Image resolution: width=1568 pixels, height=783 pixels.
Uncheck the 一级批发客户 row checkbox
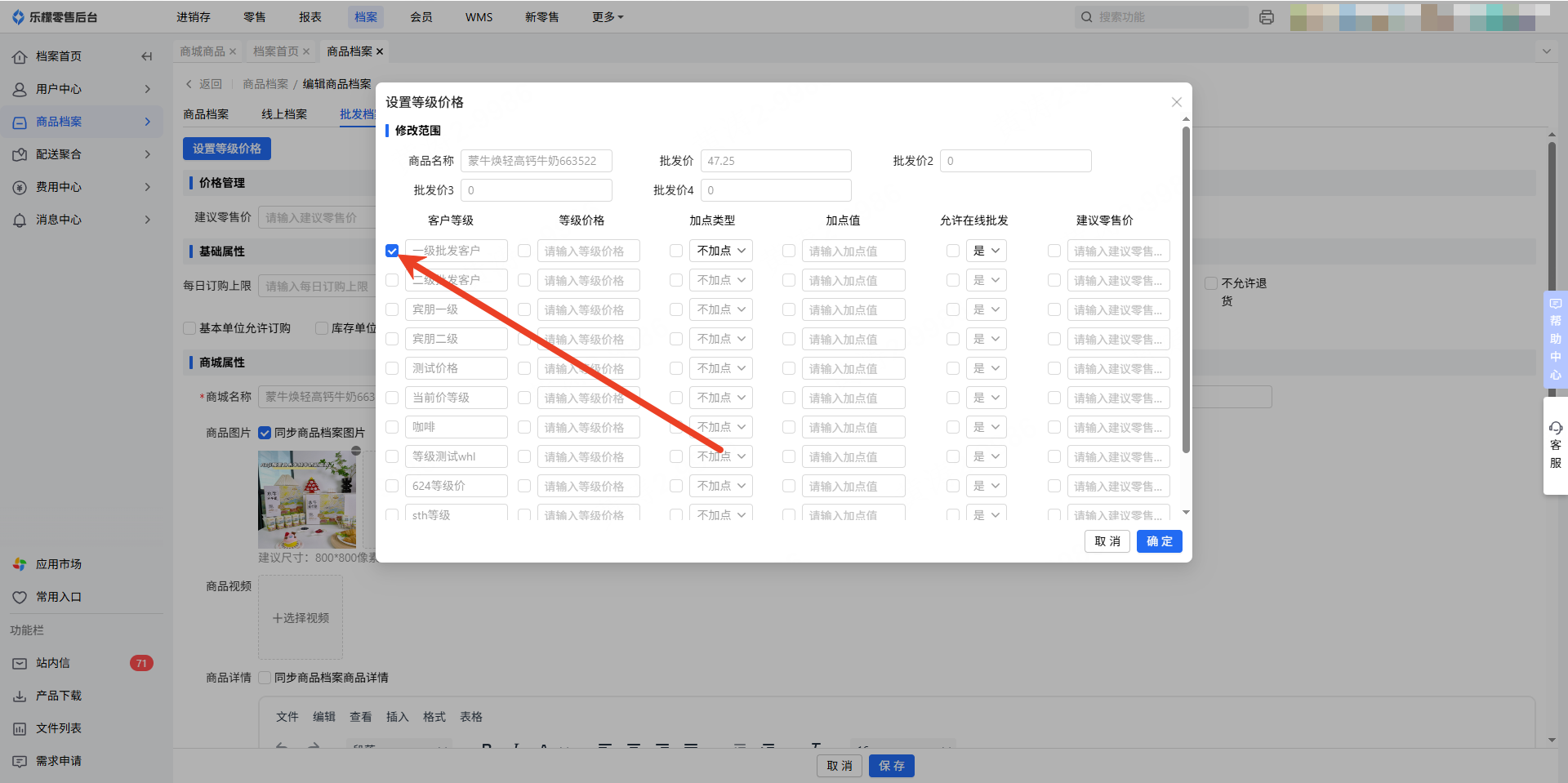coord(392,251)
